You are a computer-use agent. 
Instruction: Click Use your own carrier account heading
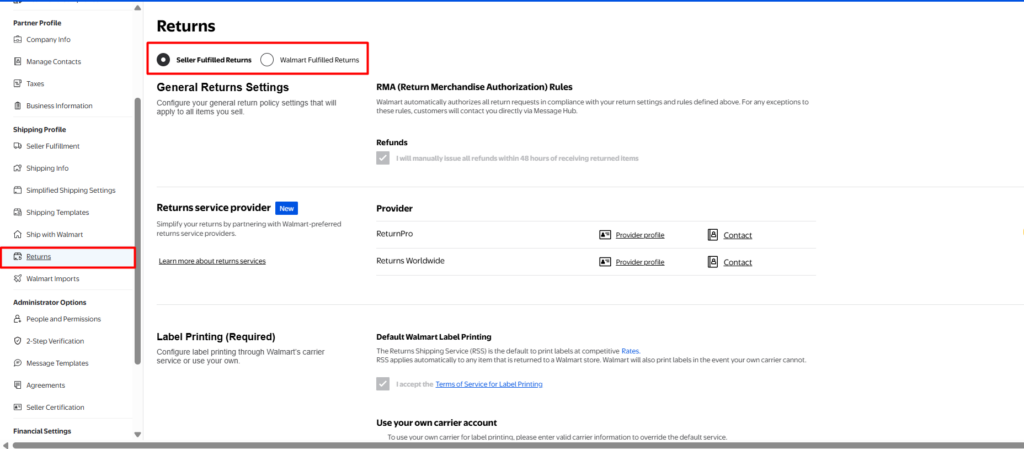(x=437, y=423)
